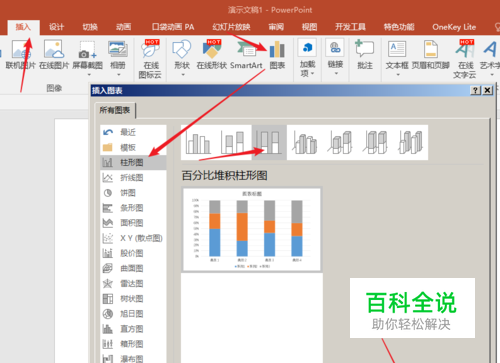Screen dimensions: 500x363
Task: Click the 百分比堆积柱形图 chart preview thumbnail
Action: [252, 229]
